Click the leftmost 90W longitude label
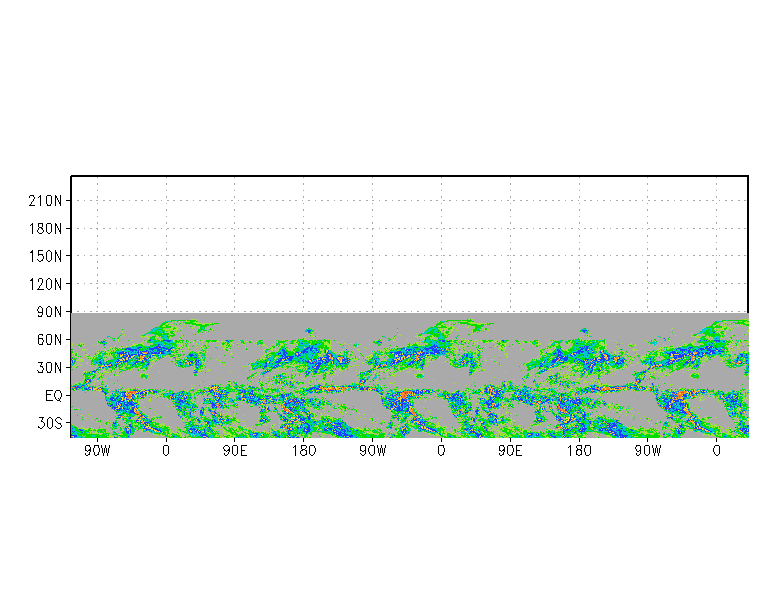The image size is (784, 612). [97, 451]
